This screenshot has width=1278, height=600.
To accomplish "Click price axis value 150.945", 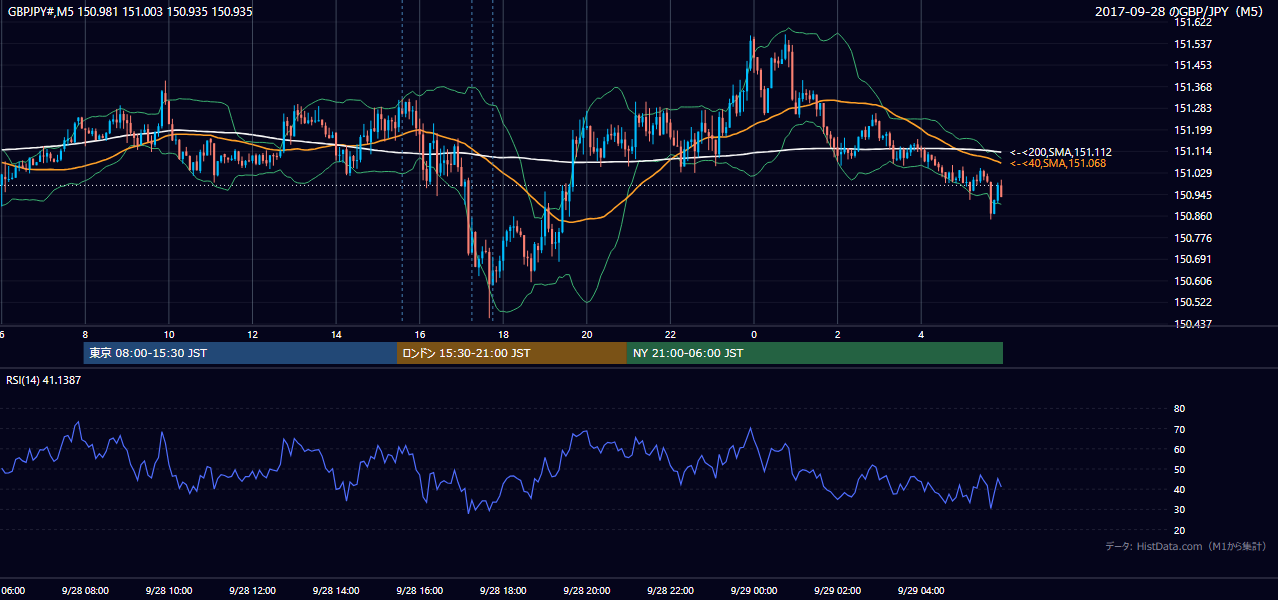I will tap(1192, 195).
